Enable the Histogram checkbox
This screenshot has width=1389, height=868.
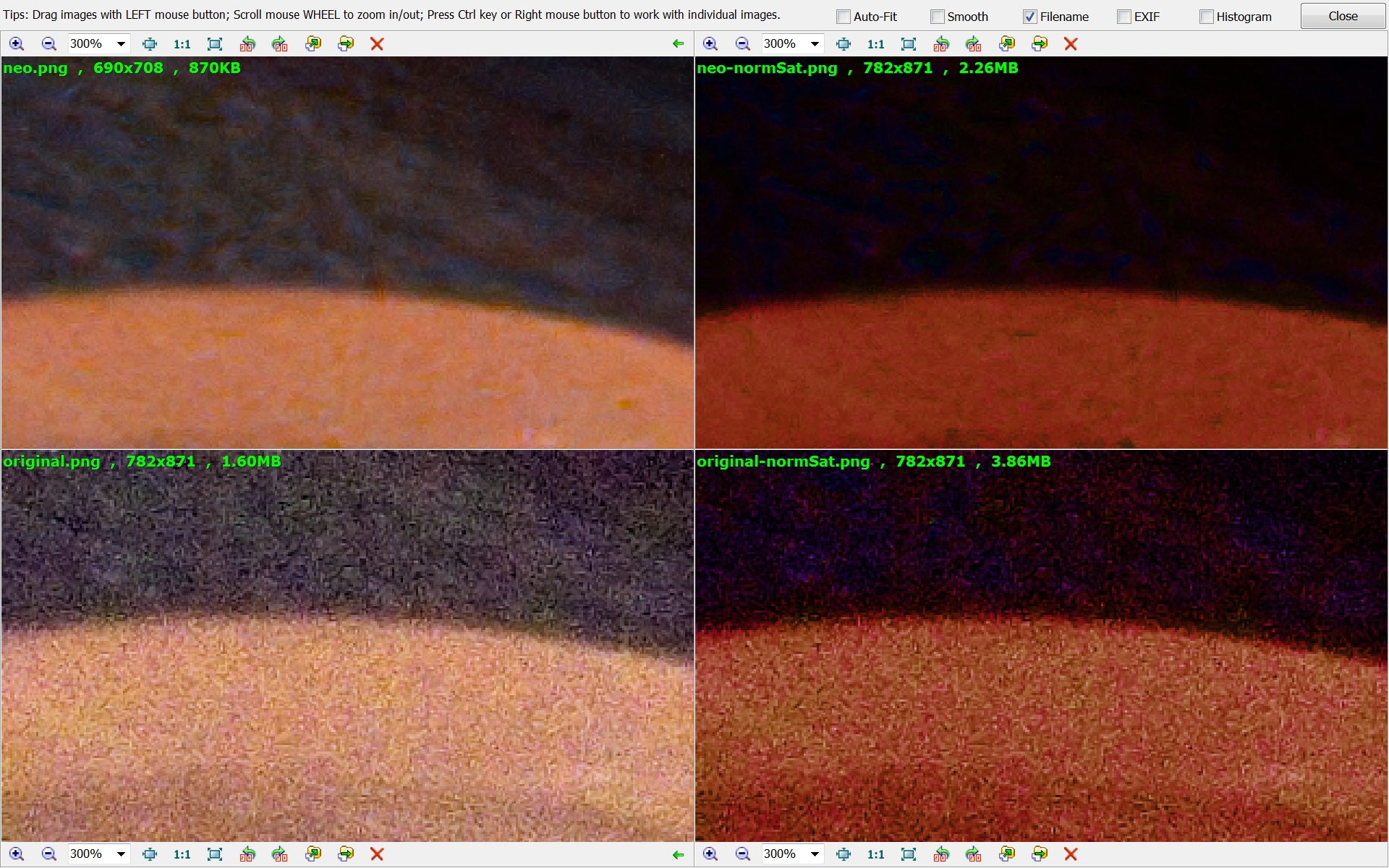(x=1207, y=17)
